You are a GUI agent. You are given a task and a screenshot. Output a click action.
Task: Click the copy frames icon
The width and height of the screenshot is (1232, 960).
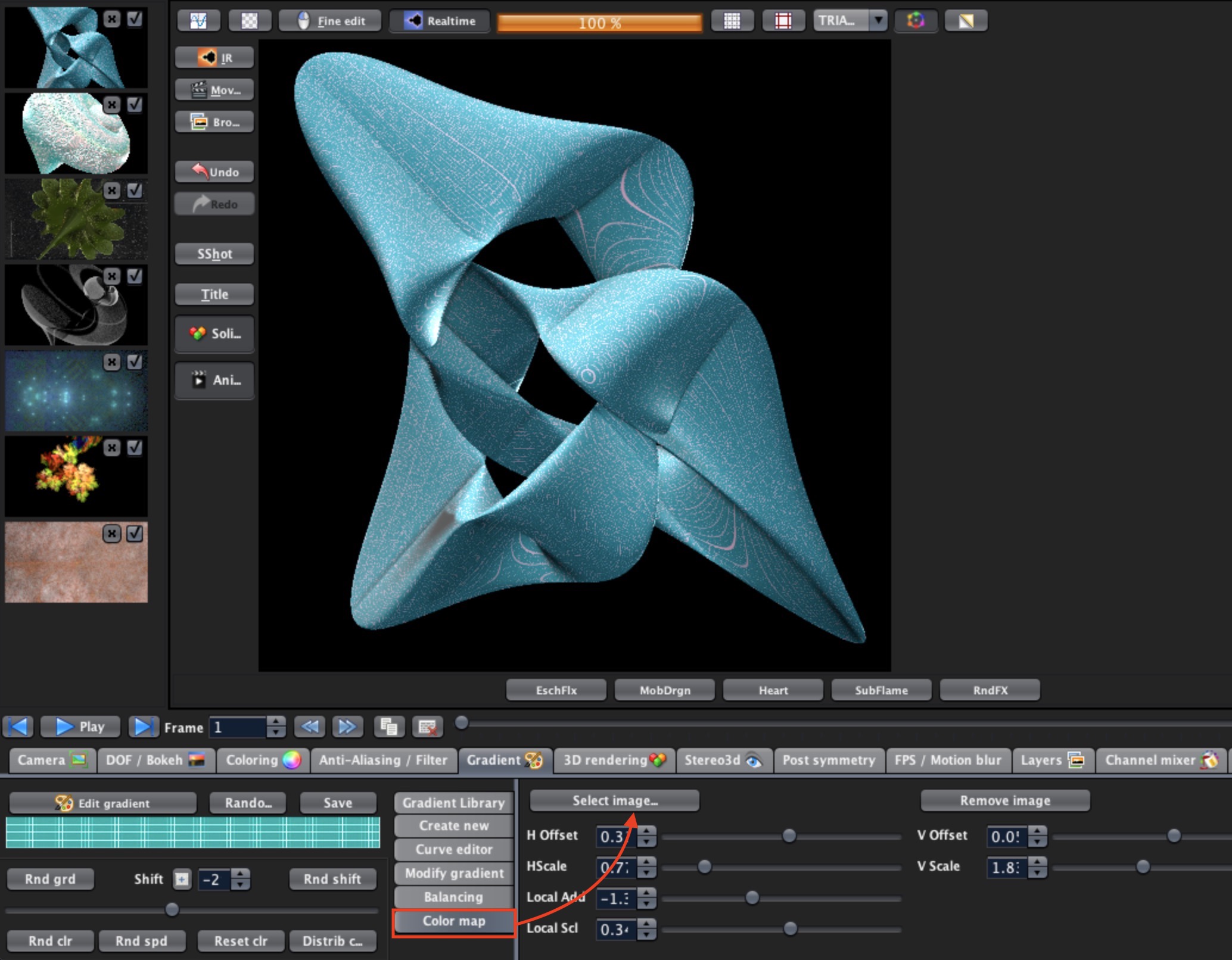click(x=389, y=727)
